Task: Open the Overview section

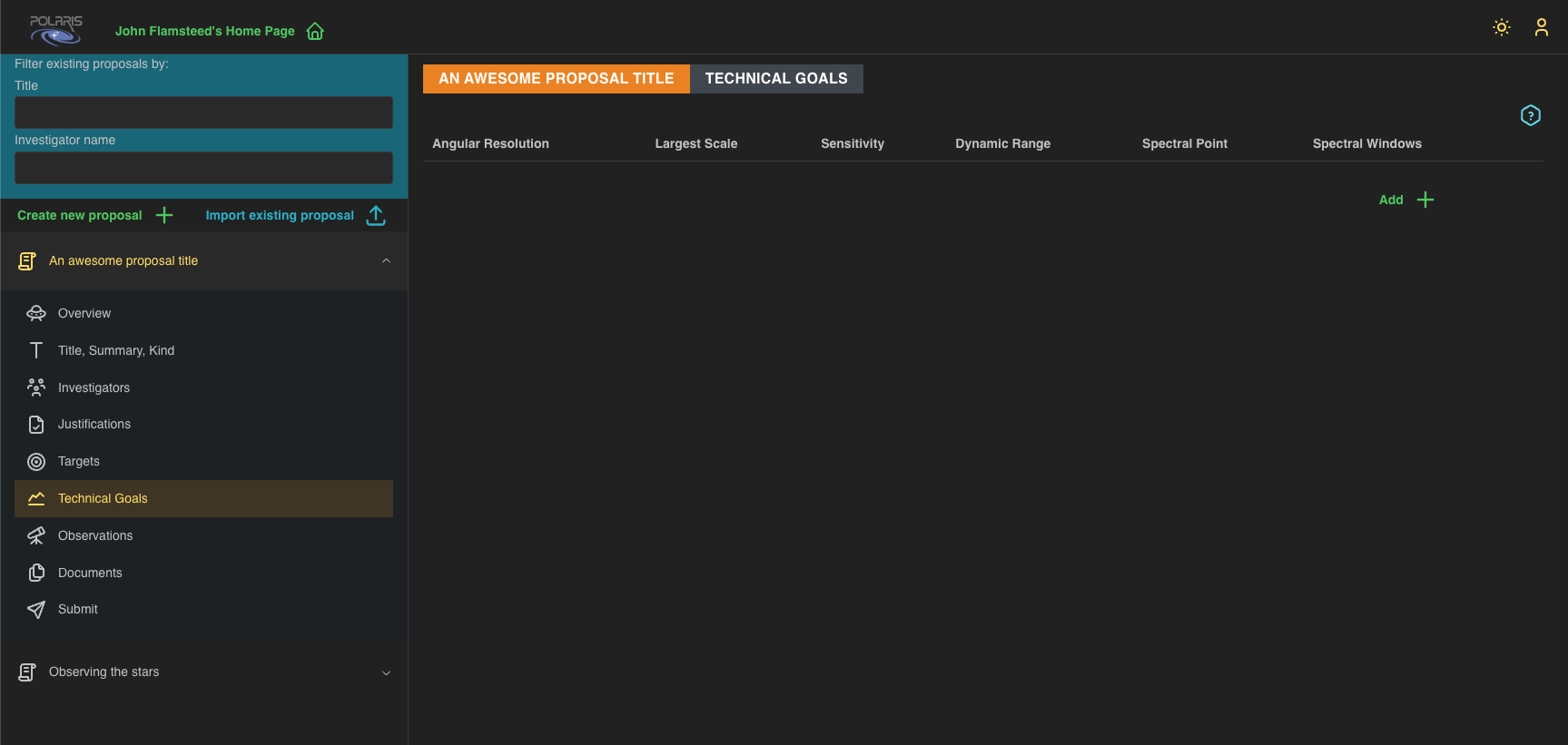Action: (x=203, y=313)
